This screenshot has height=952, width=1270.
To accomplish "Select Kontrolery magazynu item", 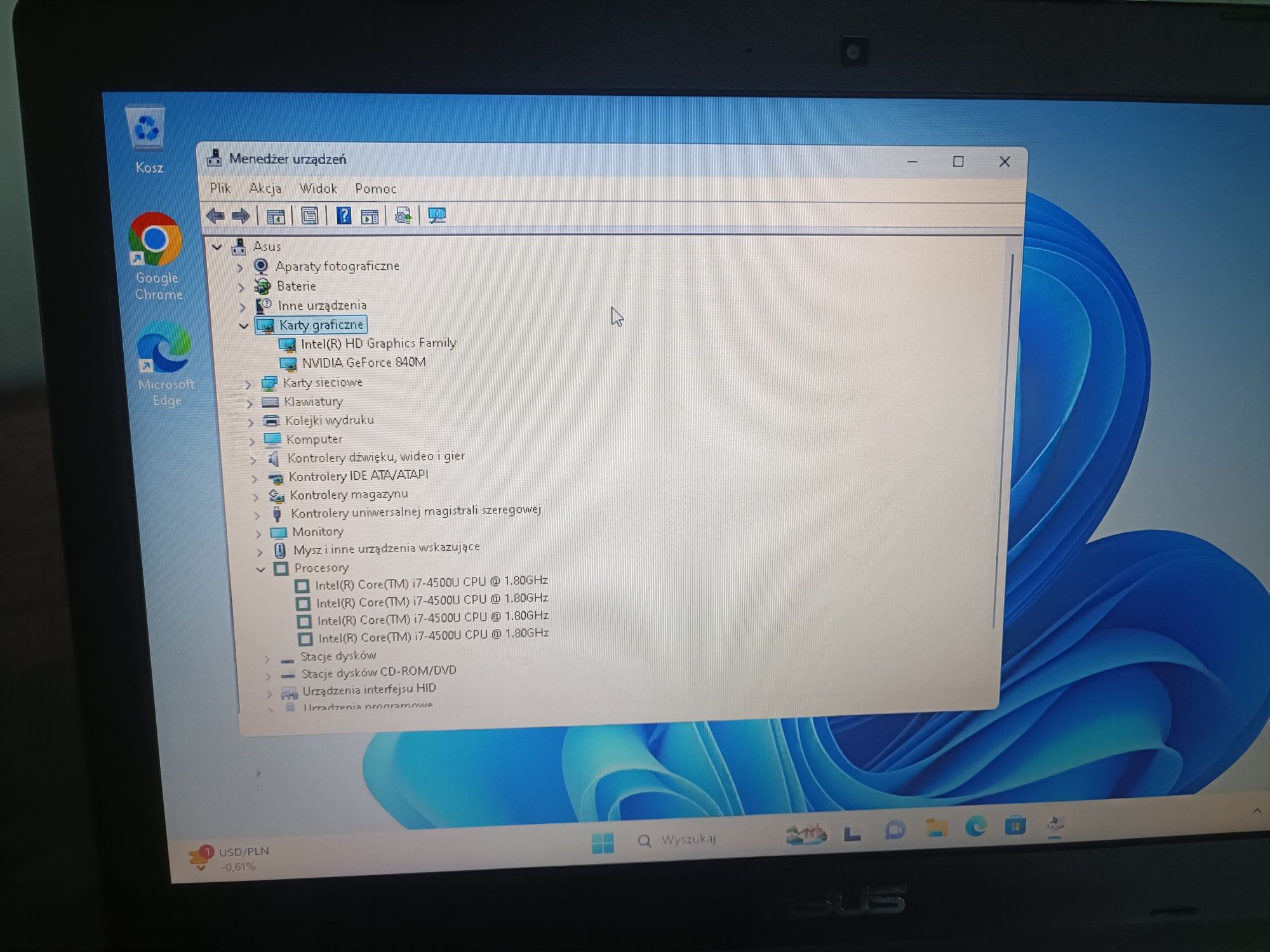I will pyautogui.click(x=349, y=494).
